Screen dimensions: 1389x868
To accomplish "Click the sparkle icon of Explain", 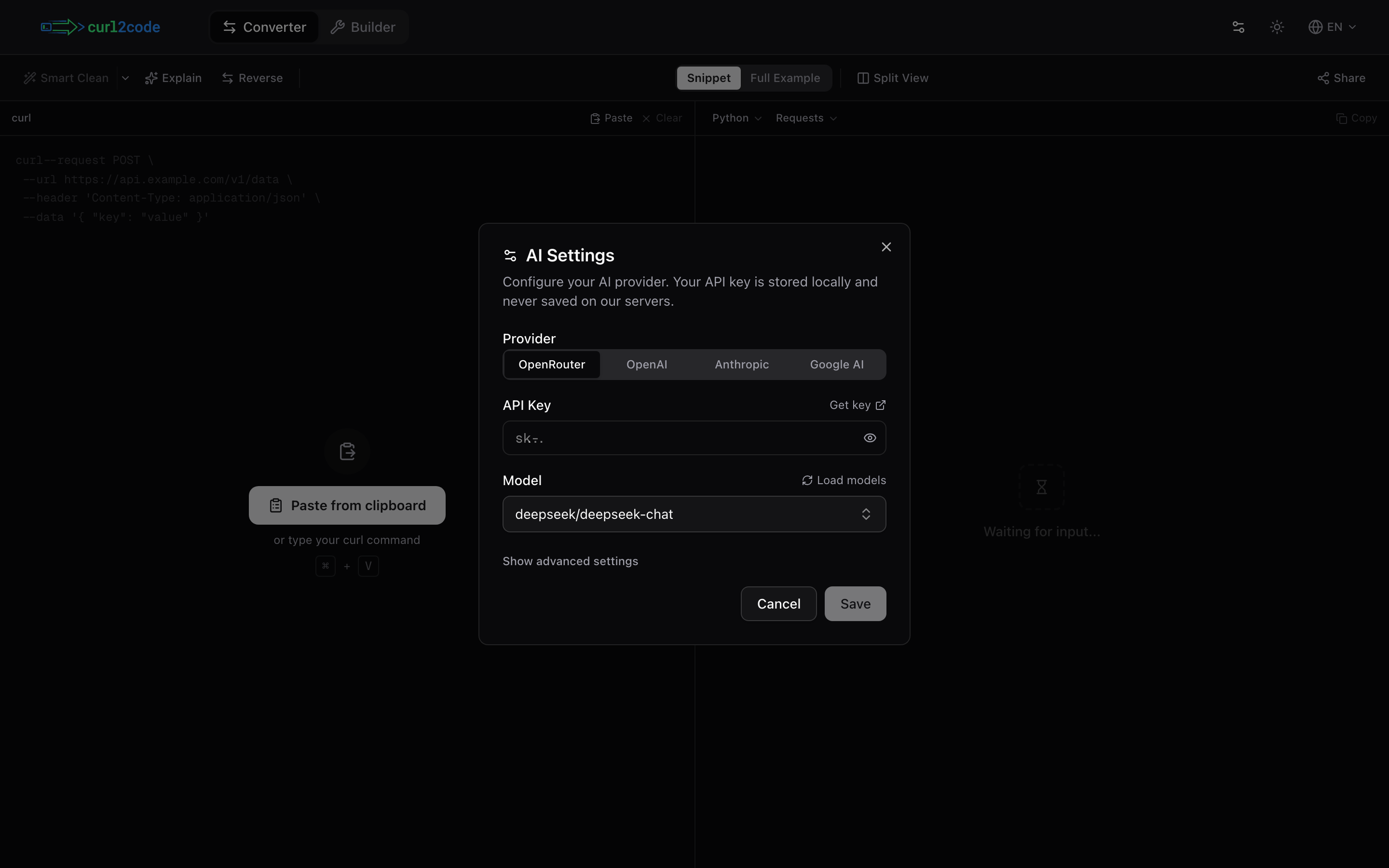I will click(x=151, y=78).
